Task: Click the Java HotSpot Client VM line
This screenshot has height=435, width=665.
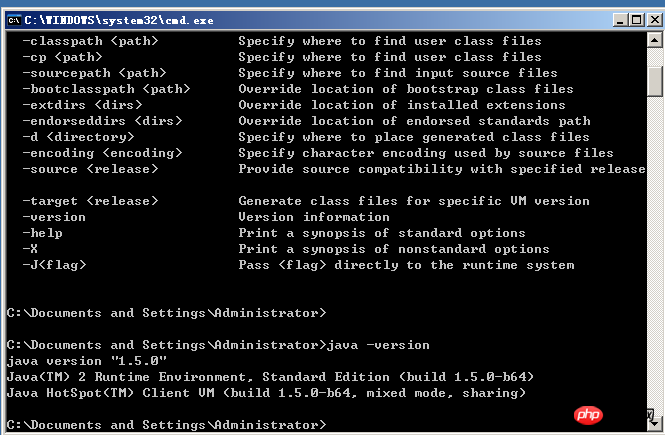Action: click(266, 393)
